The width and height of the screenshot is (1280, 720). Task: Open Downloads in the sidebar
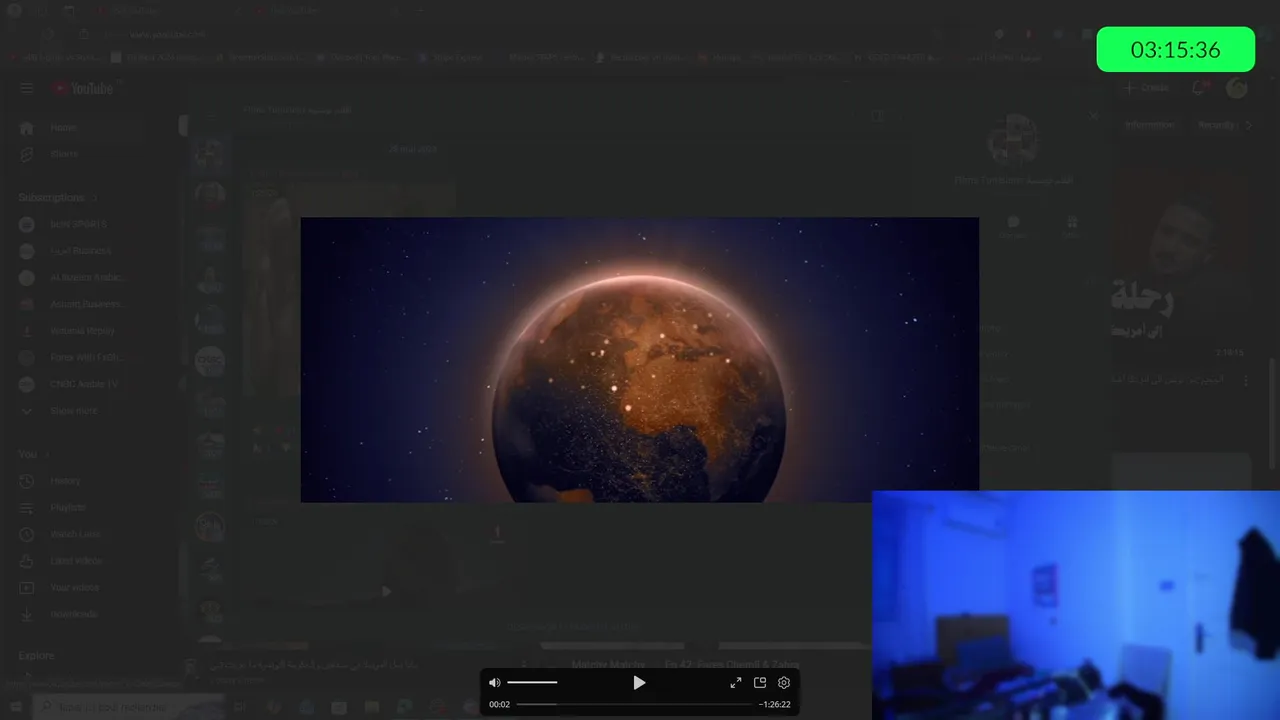click(x=73, y=614)
